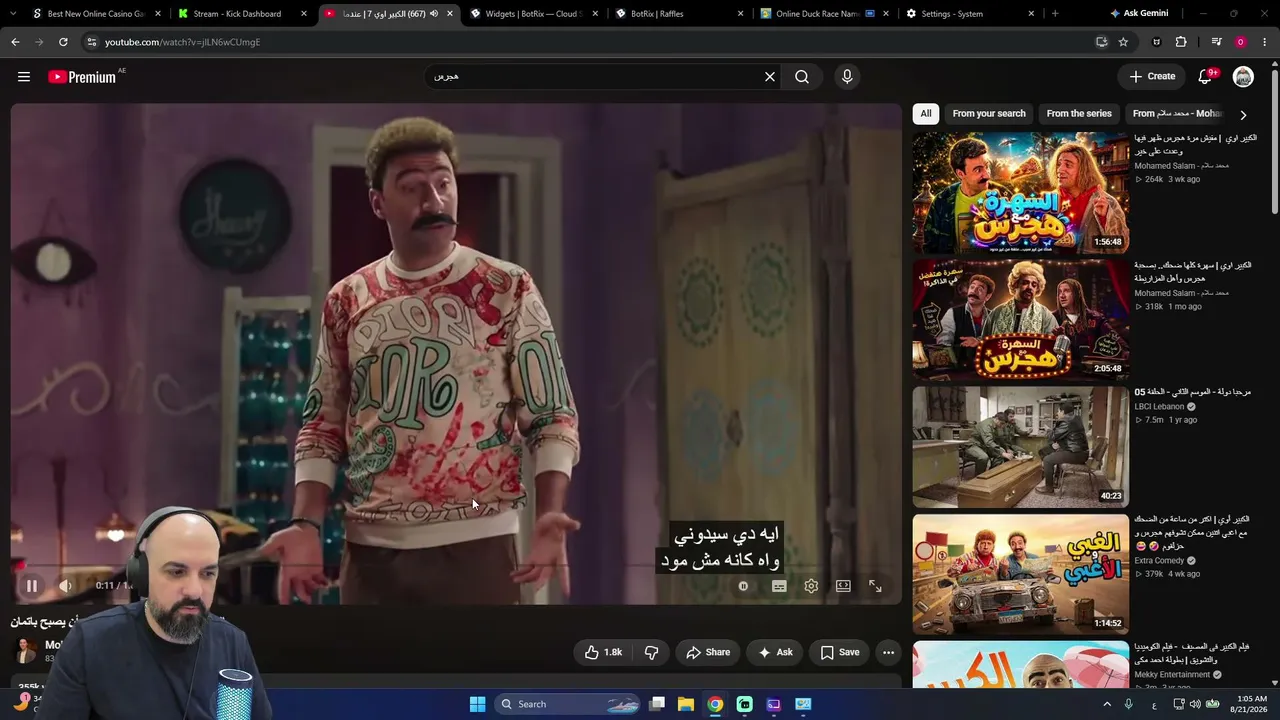The image size is (1280, 720).
Task: Open YouTube notifications bell
Action: point(1206,77)
